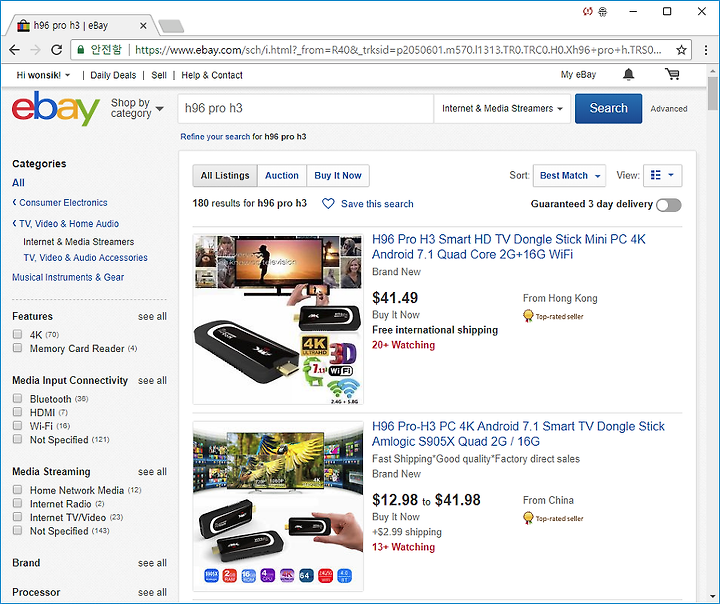Viewport: 720px width, 604px height.
Task: Switch to the Auction tab
Action: tap(282, 175)
